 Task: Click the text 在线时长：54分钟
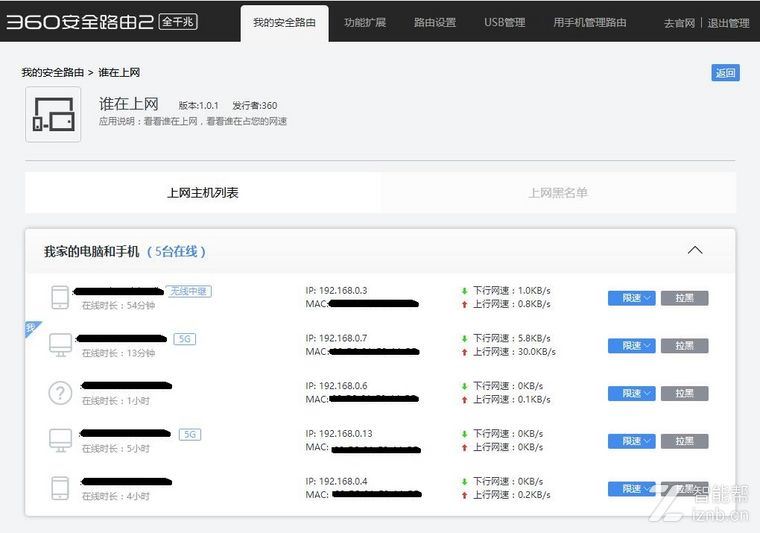(118, 305)
